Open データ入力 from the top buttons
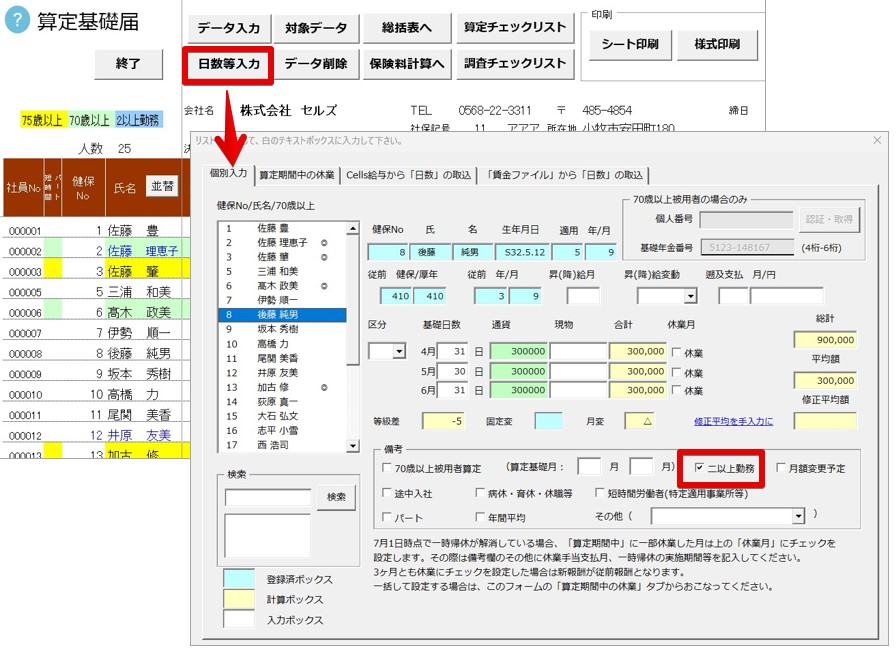 click(229, 27)
